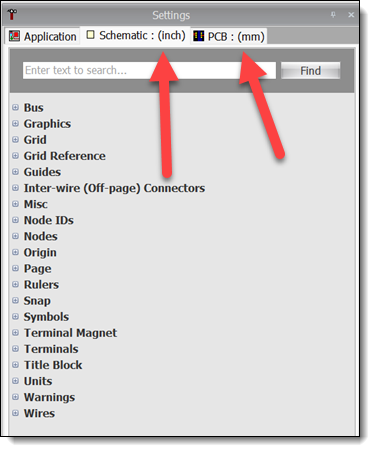The height and width of the screenshot is (452, 375).
Task: Expand the Symbols category
Action: pos(15,316)
